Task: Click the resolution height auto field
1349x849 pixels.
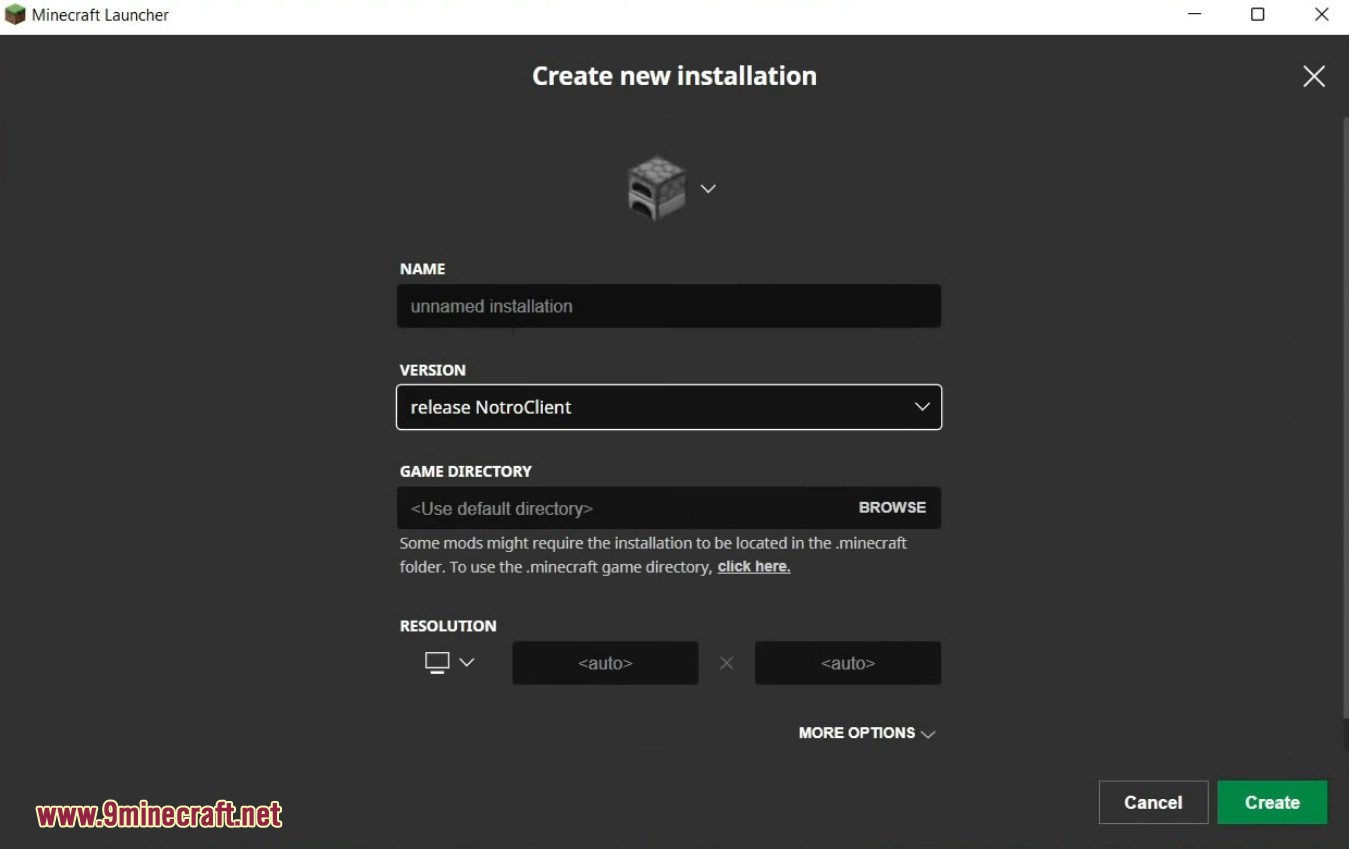Action: (x=847, y=663)
